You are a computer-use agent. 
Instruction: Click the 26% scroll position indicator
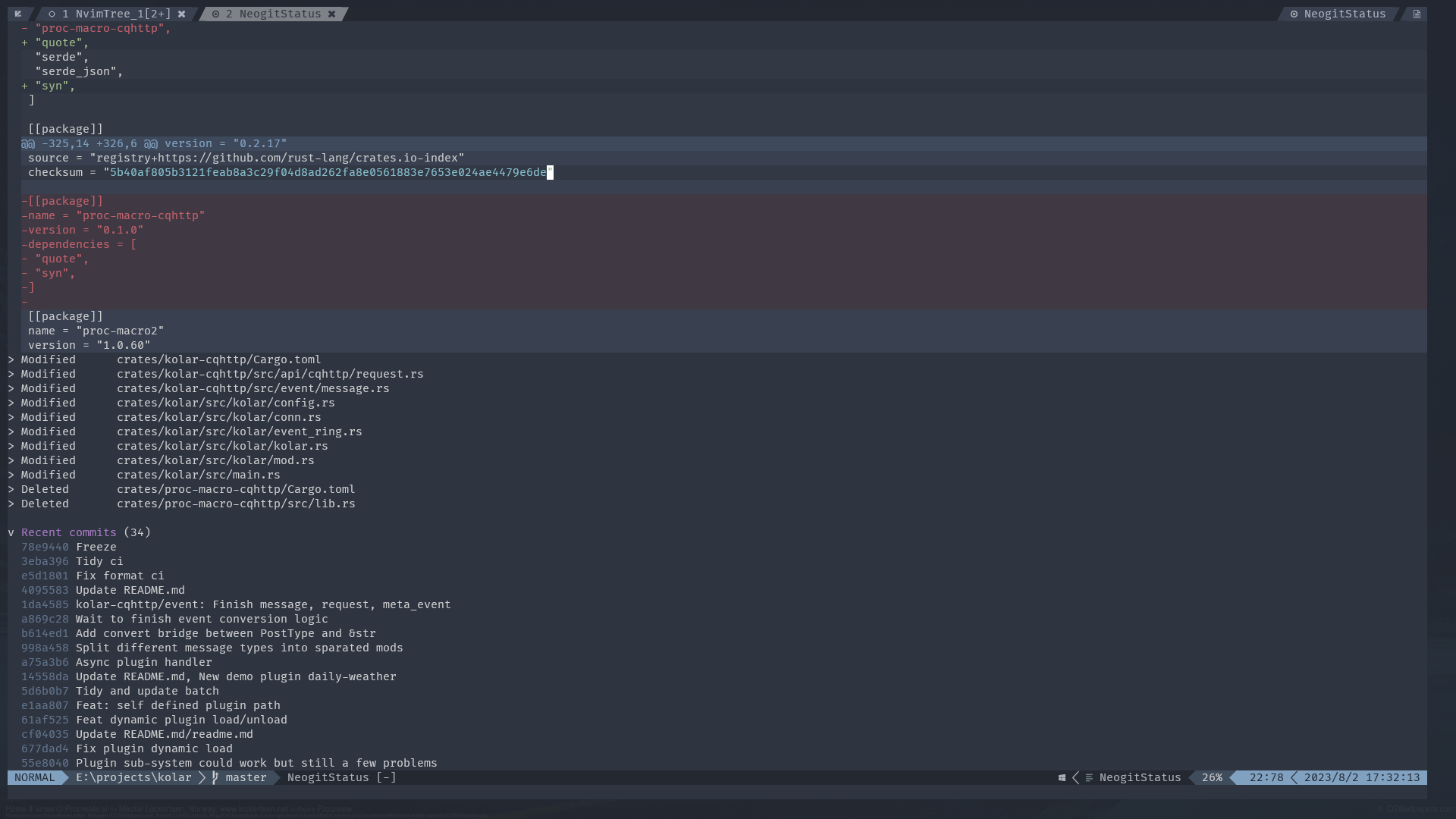pos(1212,778)
